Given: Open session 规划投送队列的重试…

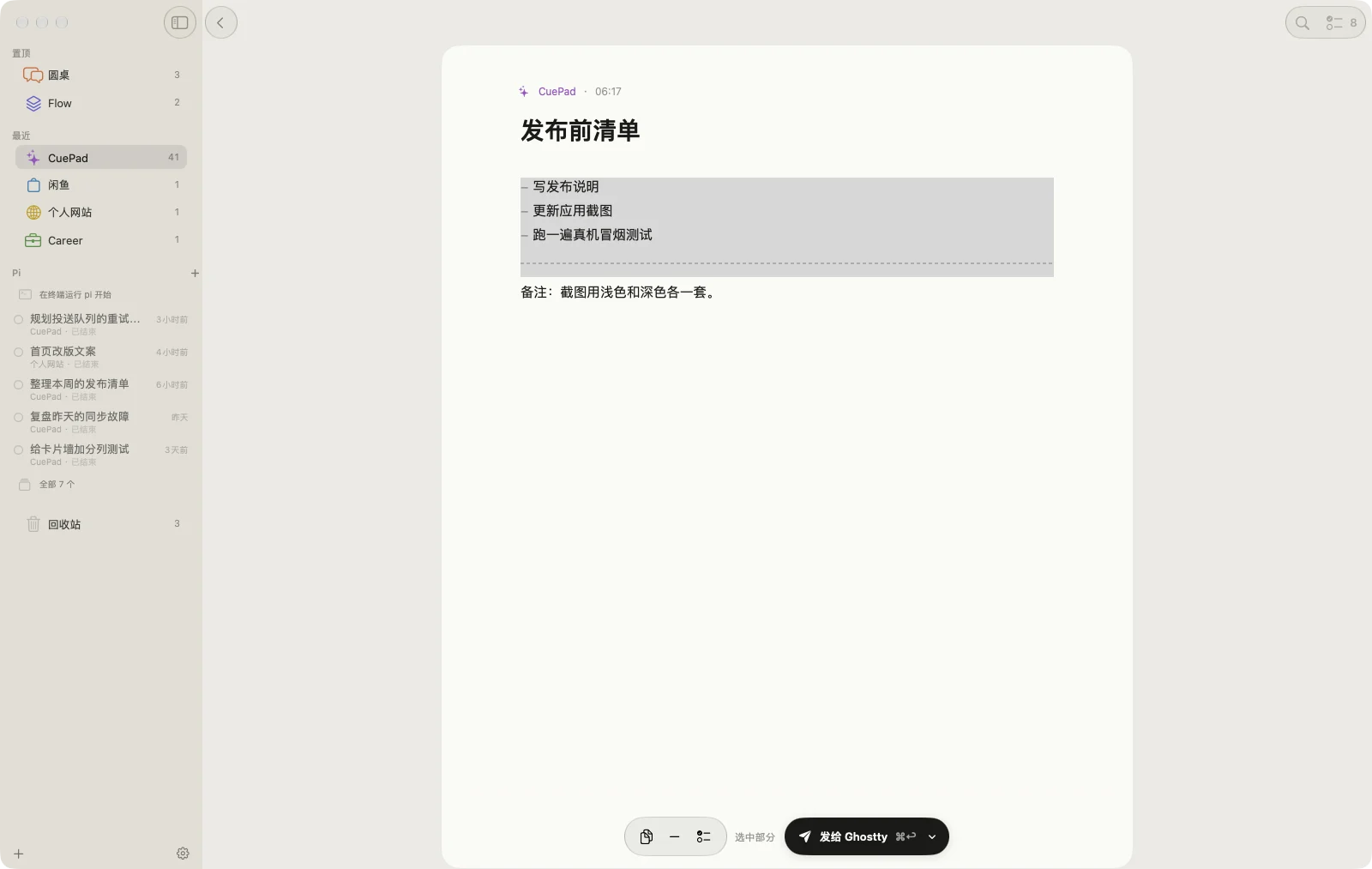Looking at the screenshot, I should coord(101,324).
